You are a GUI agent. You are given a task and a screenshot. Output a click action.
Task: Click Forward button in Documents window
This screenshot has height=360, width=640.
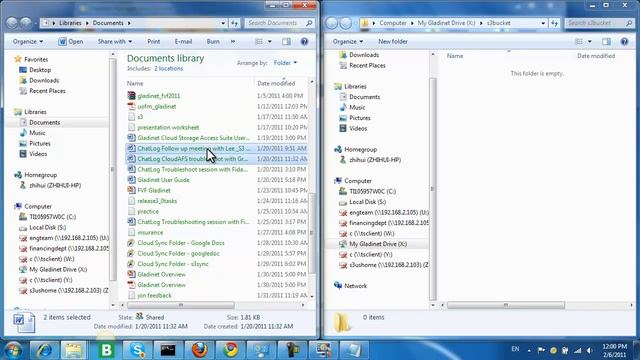click(x=26, y=23)
